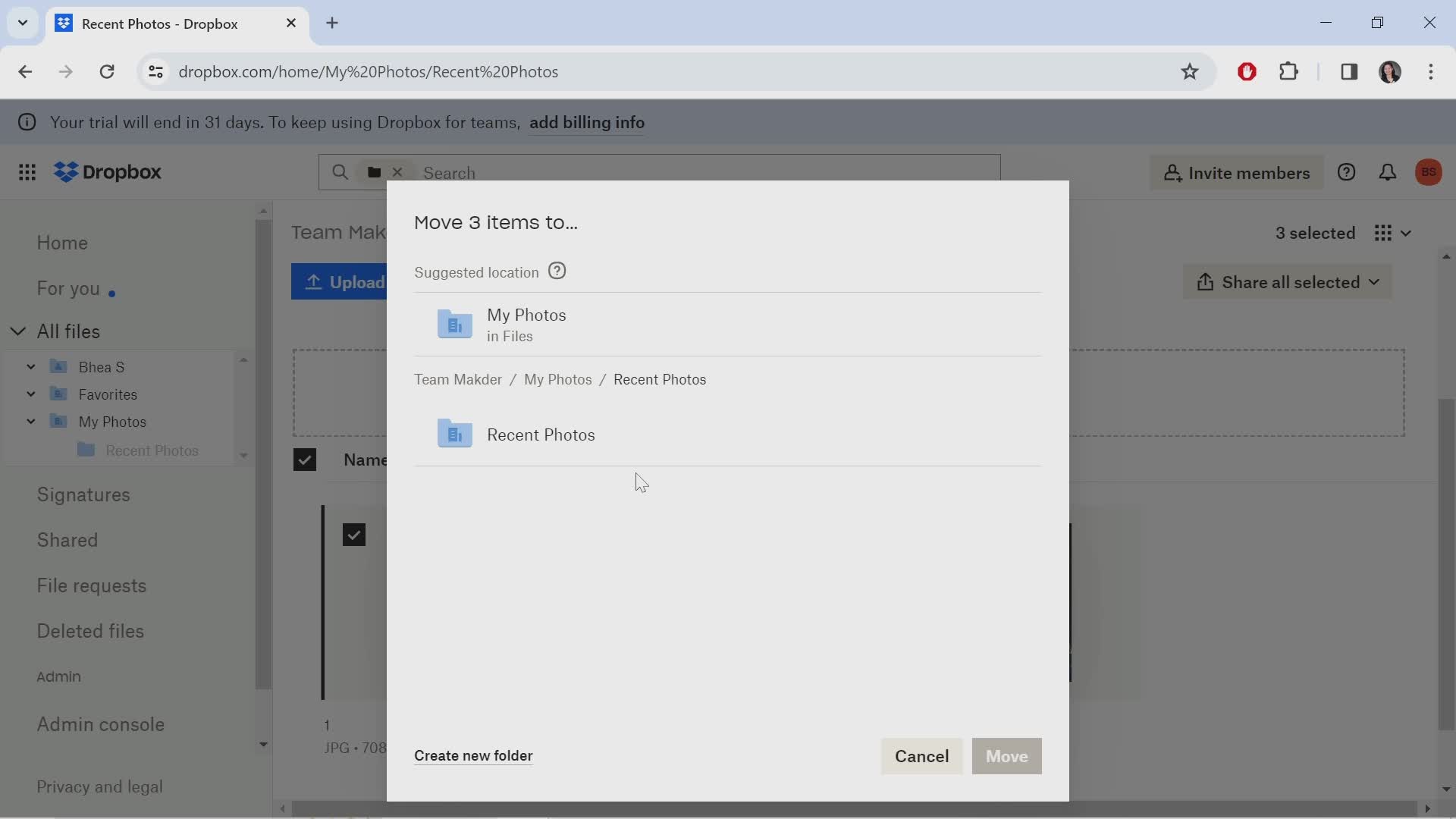Open the BS account avatar menu

pyautogui.click(x=1429, y=172)
